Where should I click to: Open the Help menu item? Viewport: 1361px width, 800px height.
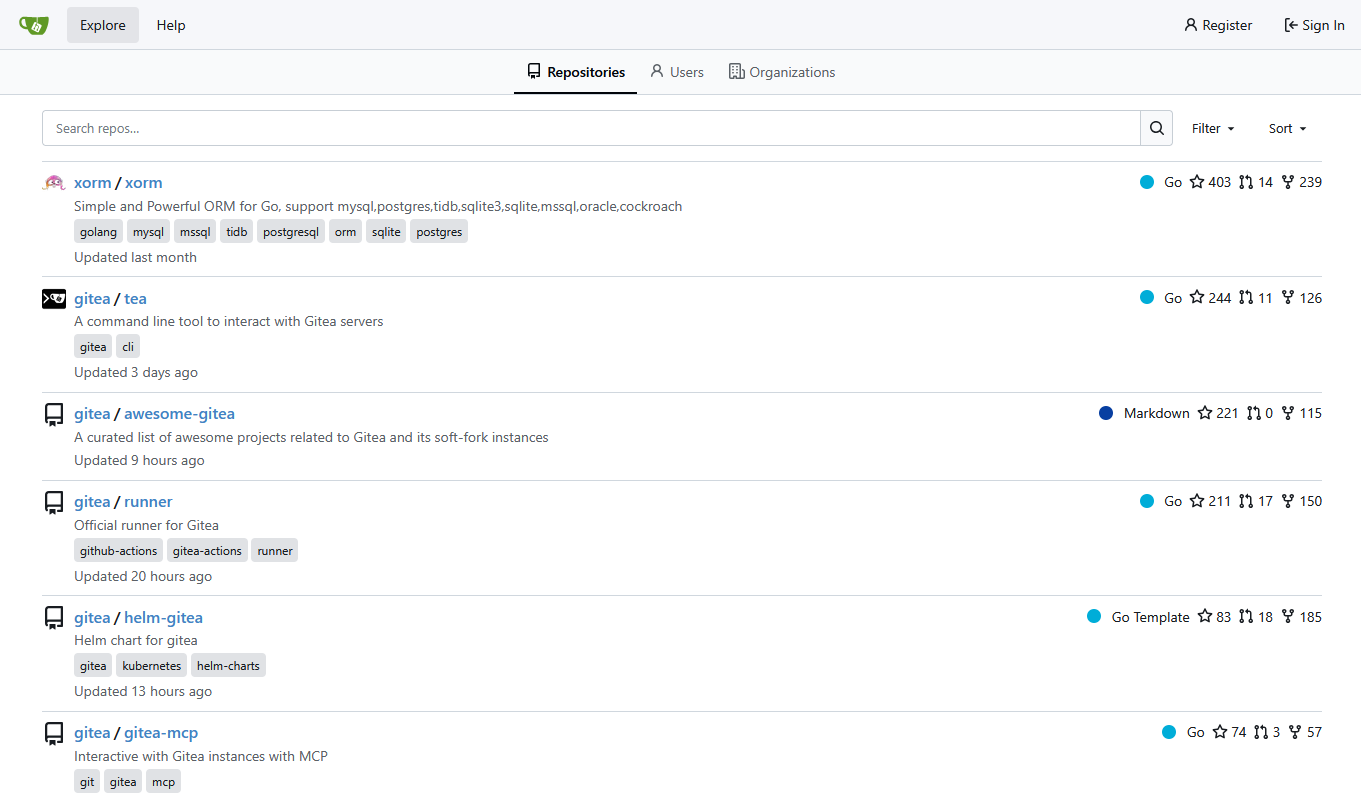171,25
